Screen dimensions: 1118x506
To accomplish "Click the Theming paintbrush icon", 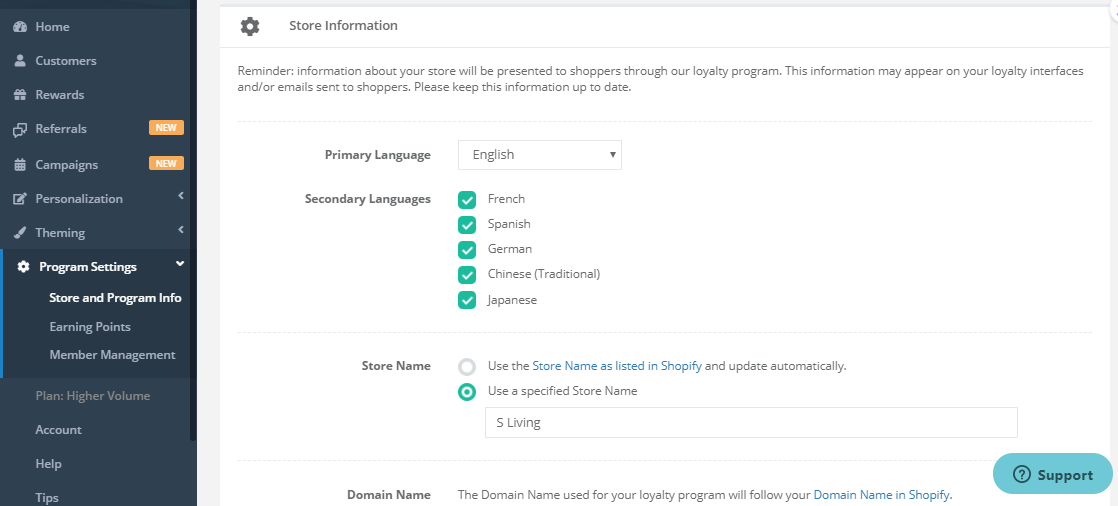I will tap(20, 233).
